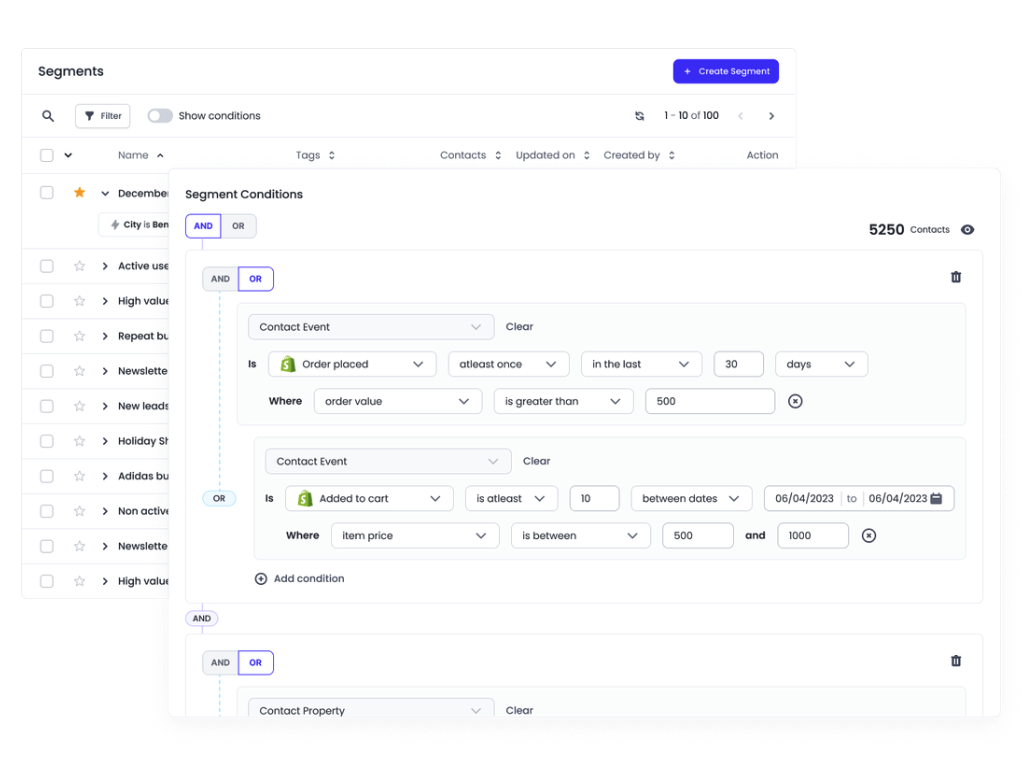Open the Order placed event dropdown
The image size is (1022, 776).
[352, 364]
